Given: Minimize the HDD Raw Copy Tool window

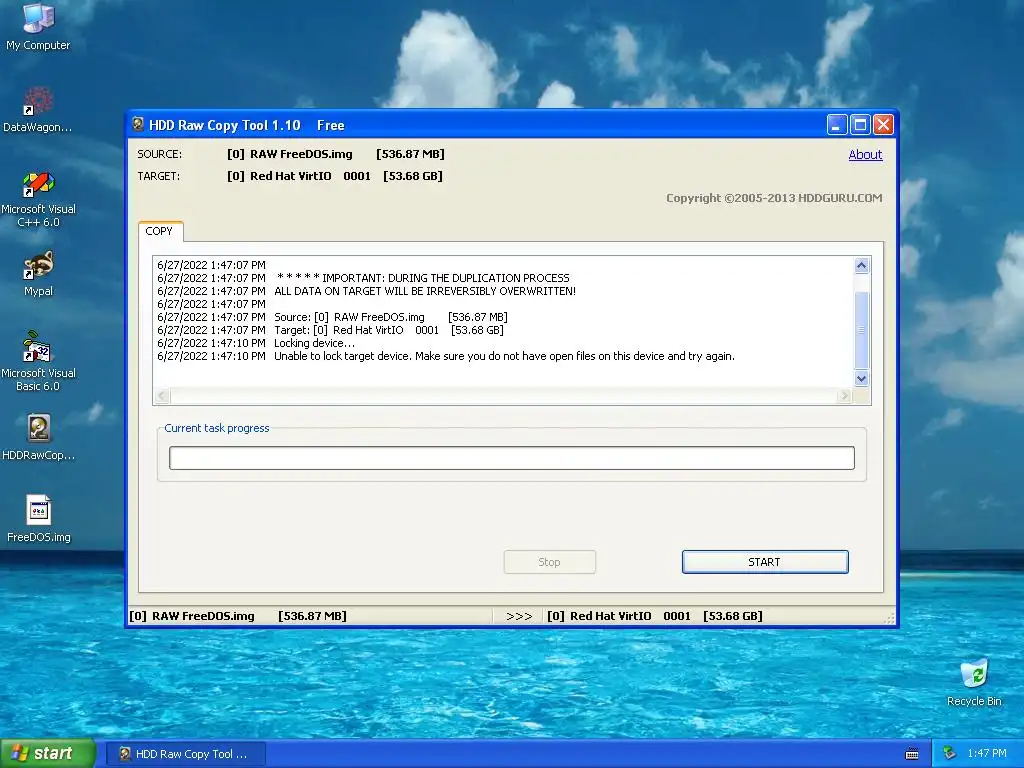Looking at the screenshot, I should tap(837, 124).
